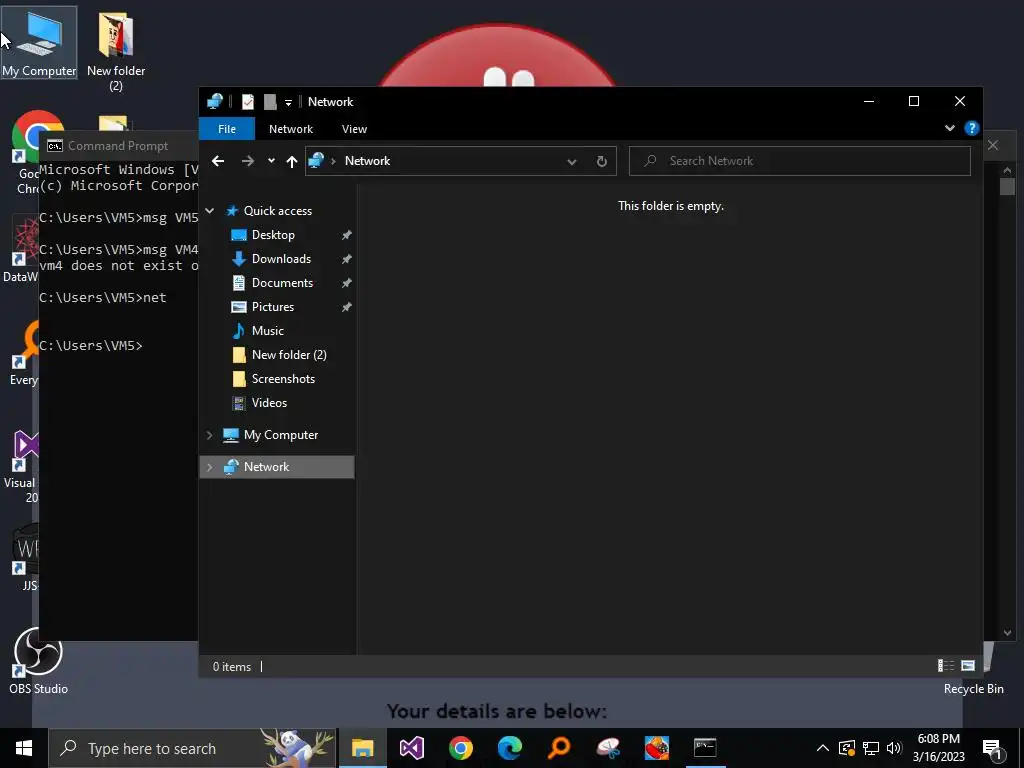Expand My Computer tree node arrow
Image resolution: width=1024 pixels, height=768 pixels.
point(210,435)
